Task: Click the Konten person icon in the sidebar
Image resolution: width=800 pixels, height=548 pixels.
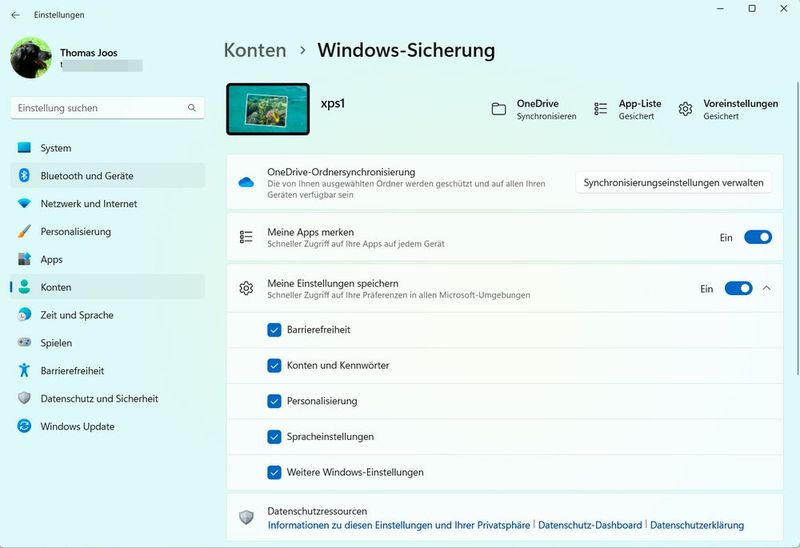Action: [x=24, y=287]
